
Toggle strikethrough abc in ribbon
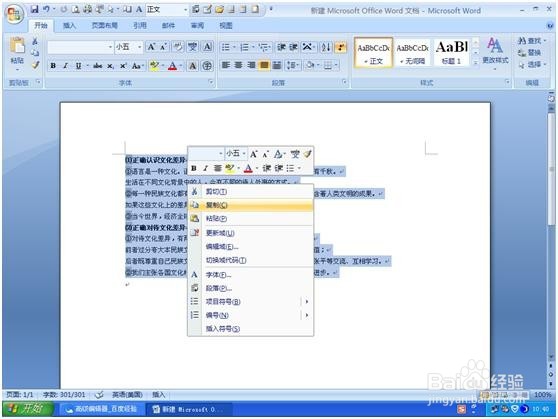tap(98, 66)
